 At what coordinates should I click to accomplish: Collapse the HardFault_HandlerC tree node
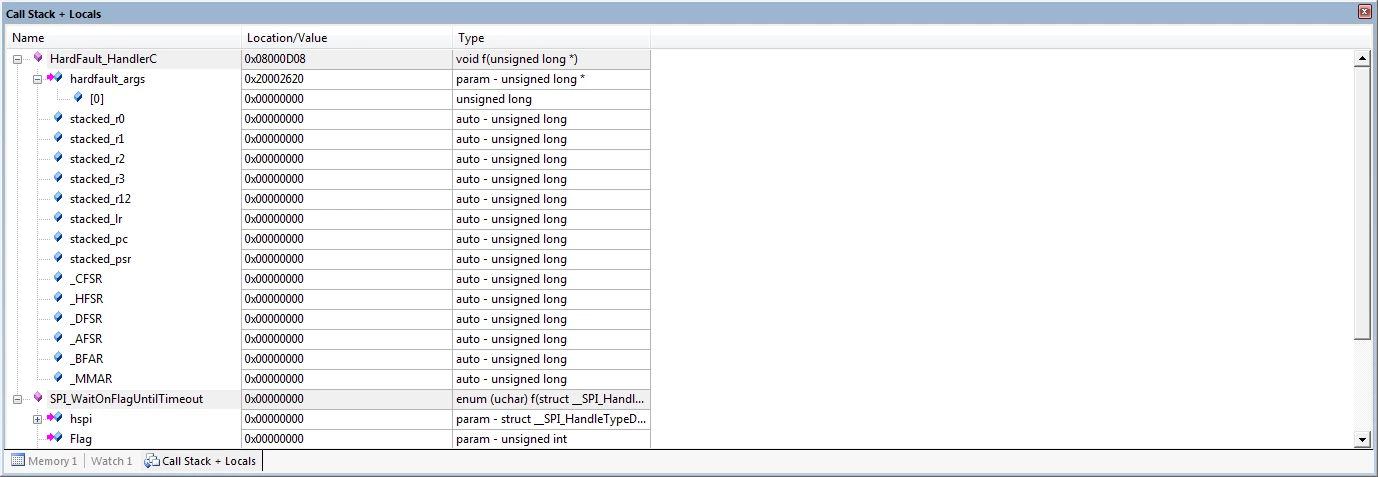[18, 59]
